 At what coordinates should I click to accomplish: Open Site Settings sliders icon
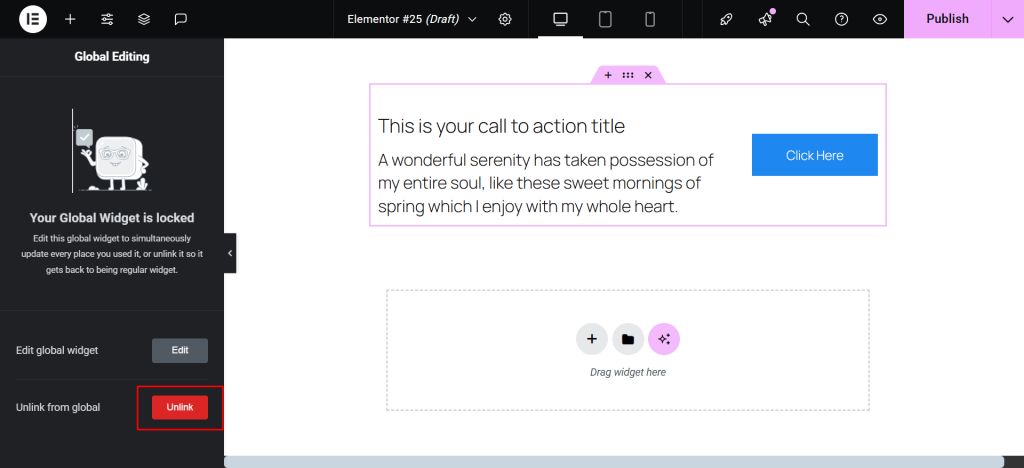pyautogui.click(x=107, y=19)
